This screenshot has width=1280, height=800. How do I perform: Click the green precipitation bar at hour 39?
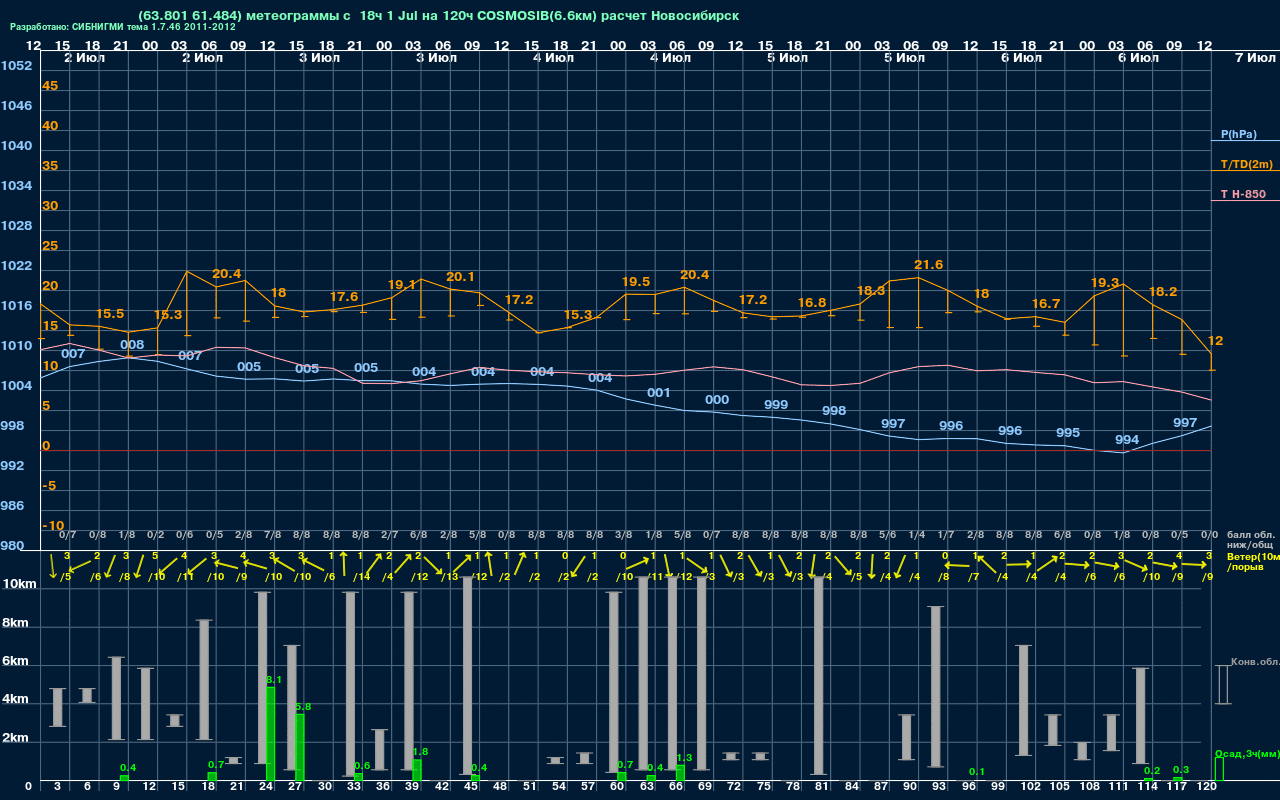417,770
